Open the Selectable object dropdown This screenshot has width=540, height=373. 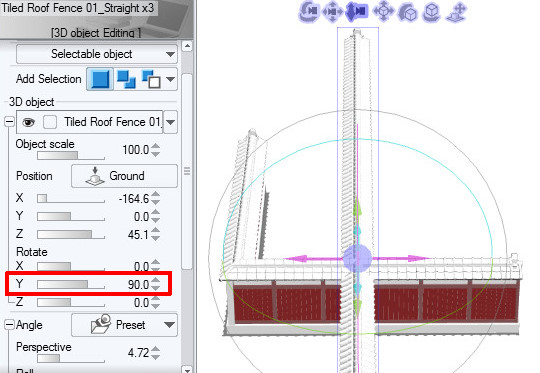97,54
